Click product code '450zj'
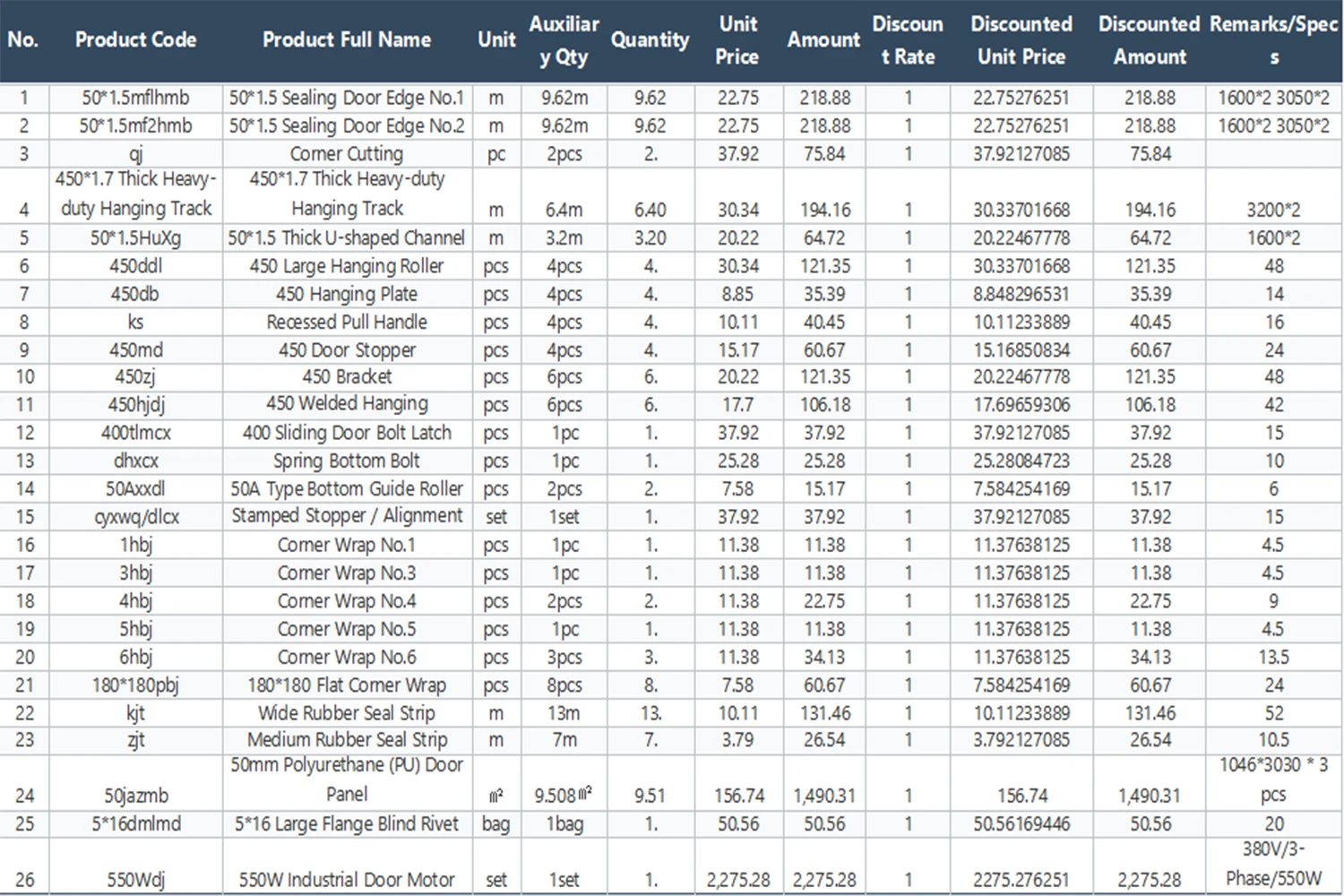The image size is (1344, 896). tap(135, 377)
